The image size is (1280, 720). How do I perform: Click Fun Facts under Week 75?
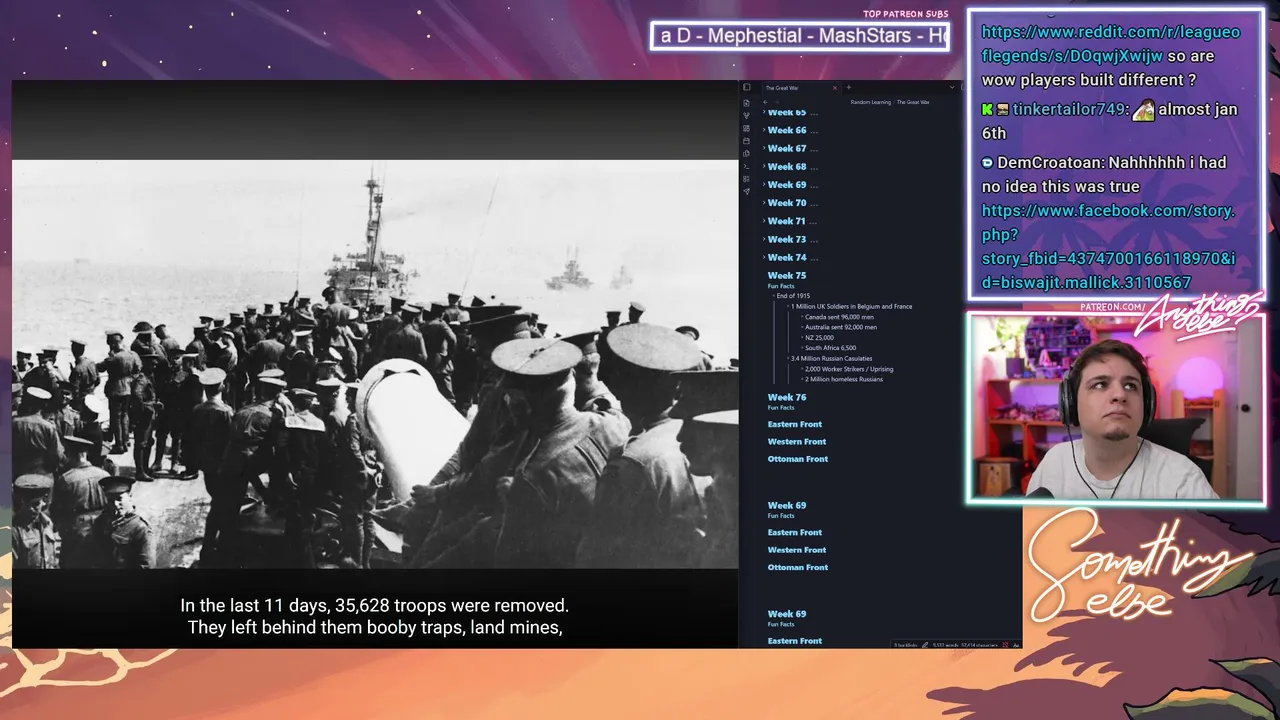click(x=781, y=286)
